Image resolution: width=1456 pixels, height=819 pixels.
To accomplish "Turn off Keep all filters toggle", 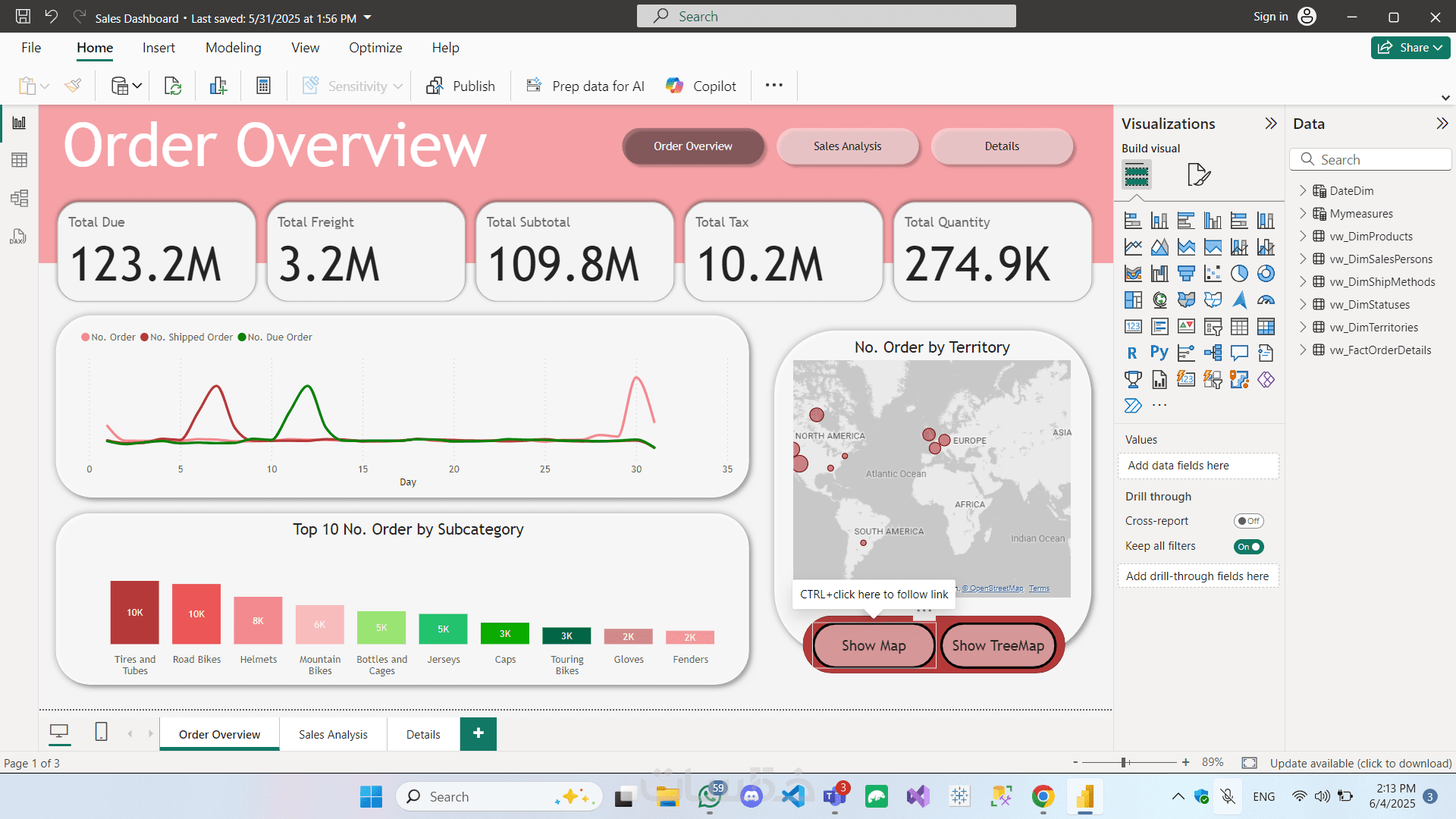I will [x=1248, y=547].
